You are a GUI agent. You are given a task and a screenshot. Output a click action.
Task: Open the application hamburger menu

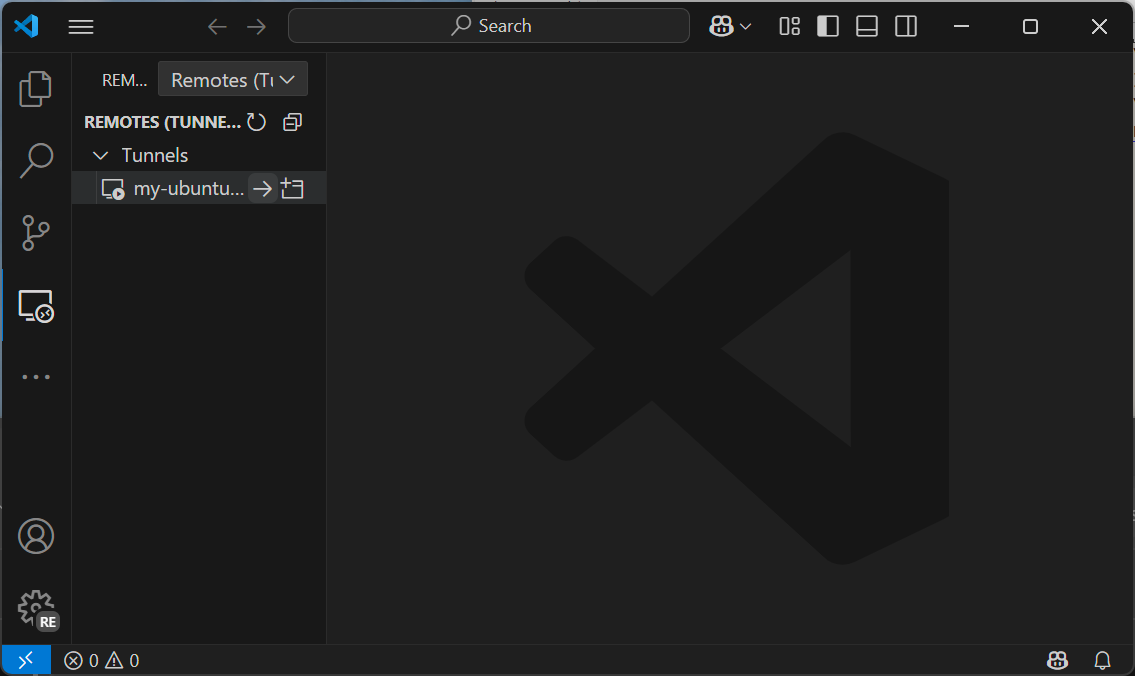[x=81, y=27]
